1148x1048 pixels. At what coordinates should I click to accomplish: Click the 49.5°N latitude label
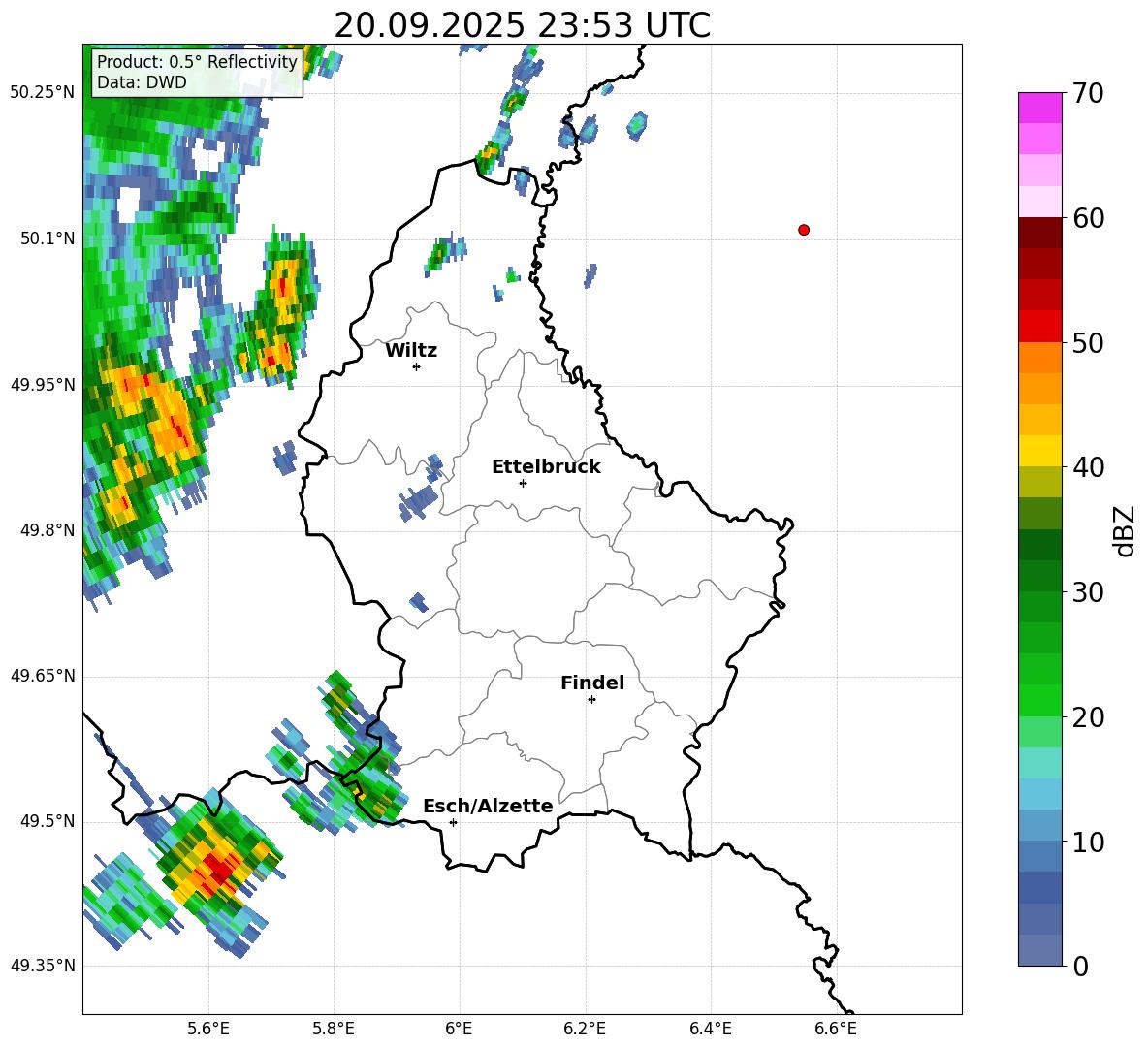pyautogui.click(x=48, y=820)
